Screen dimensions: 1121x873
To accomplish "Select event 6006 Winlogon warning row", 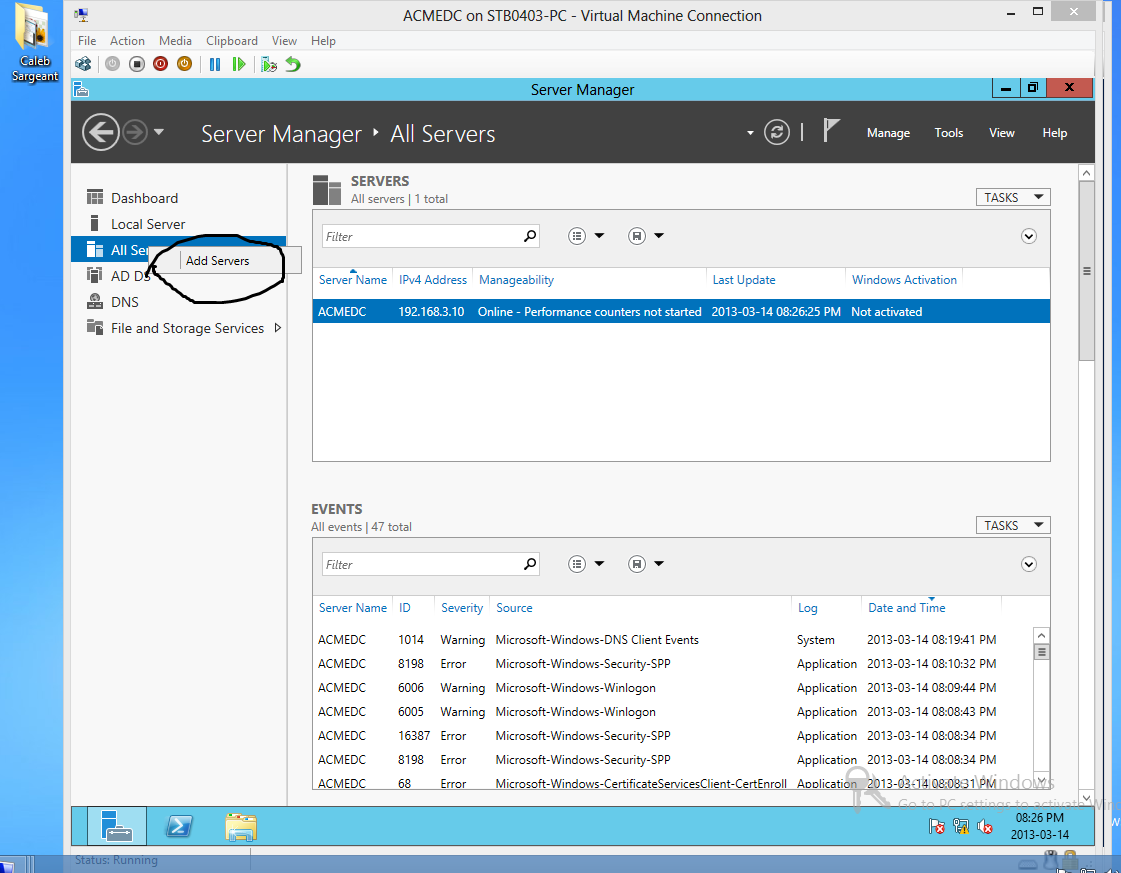I will click(672, 688).
